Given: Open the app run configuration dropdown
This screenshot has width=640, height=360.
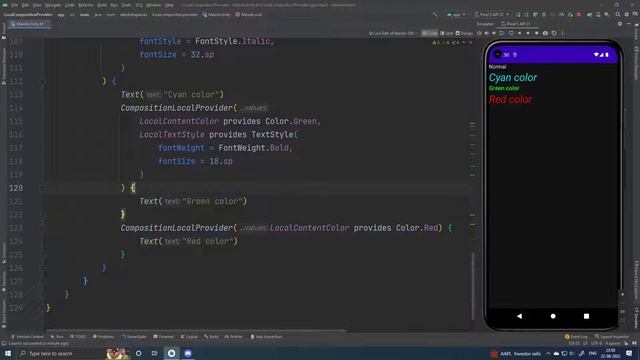Looking at the screenshot, I should click(456, 15).
